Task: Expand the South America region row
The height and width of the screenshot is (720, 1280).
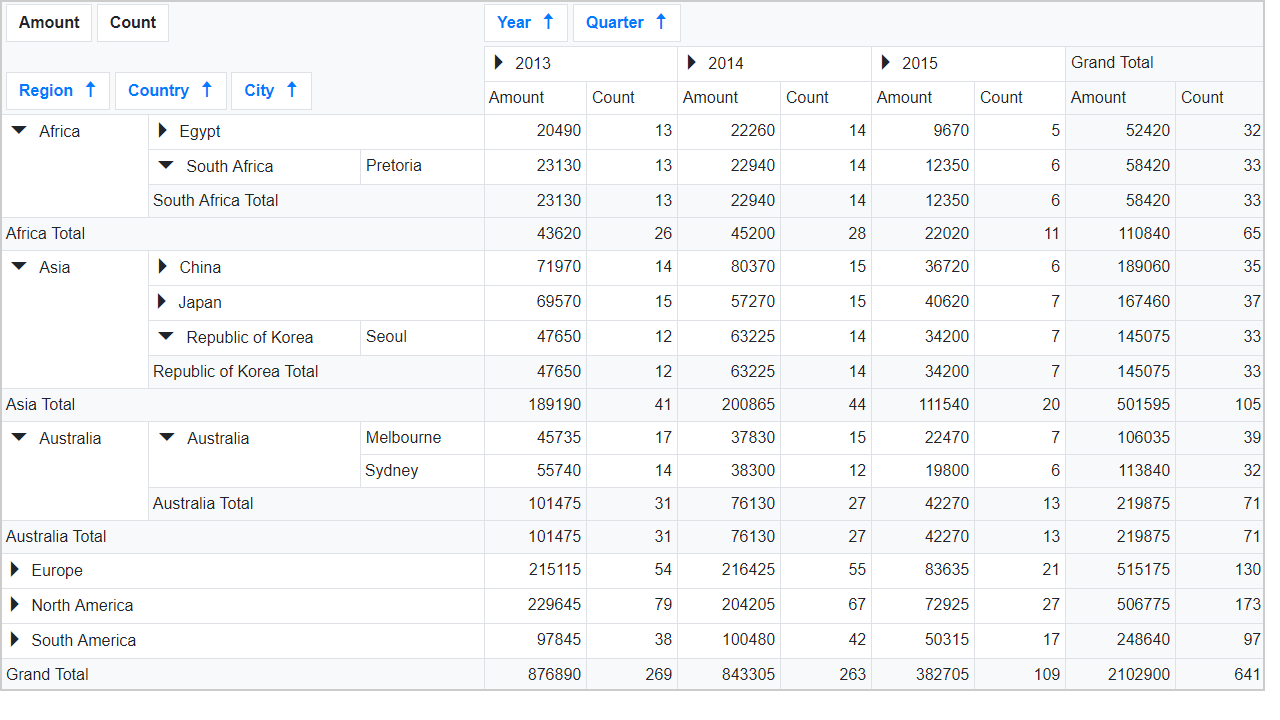Action: coord(15,640)
